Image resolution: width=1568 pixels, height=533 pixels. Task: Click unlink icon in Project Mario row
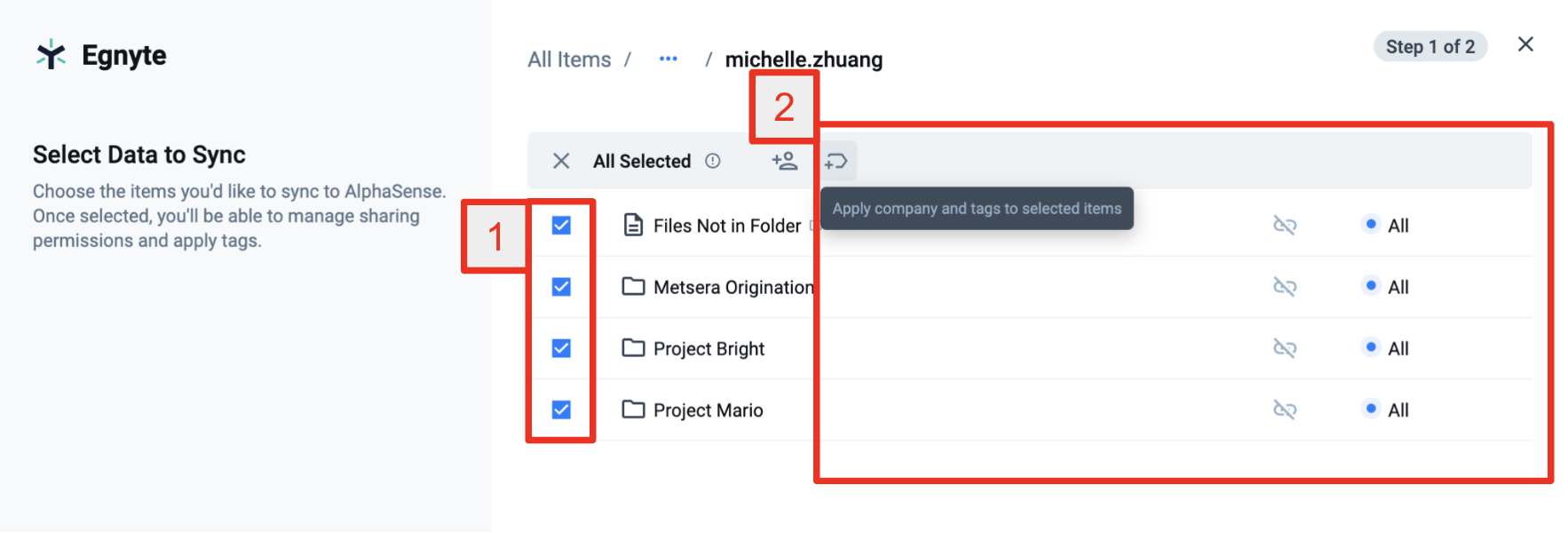tap(1285, 410)
